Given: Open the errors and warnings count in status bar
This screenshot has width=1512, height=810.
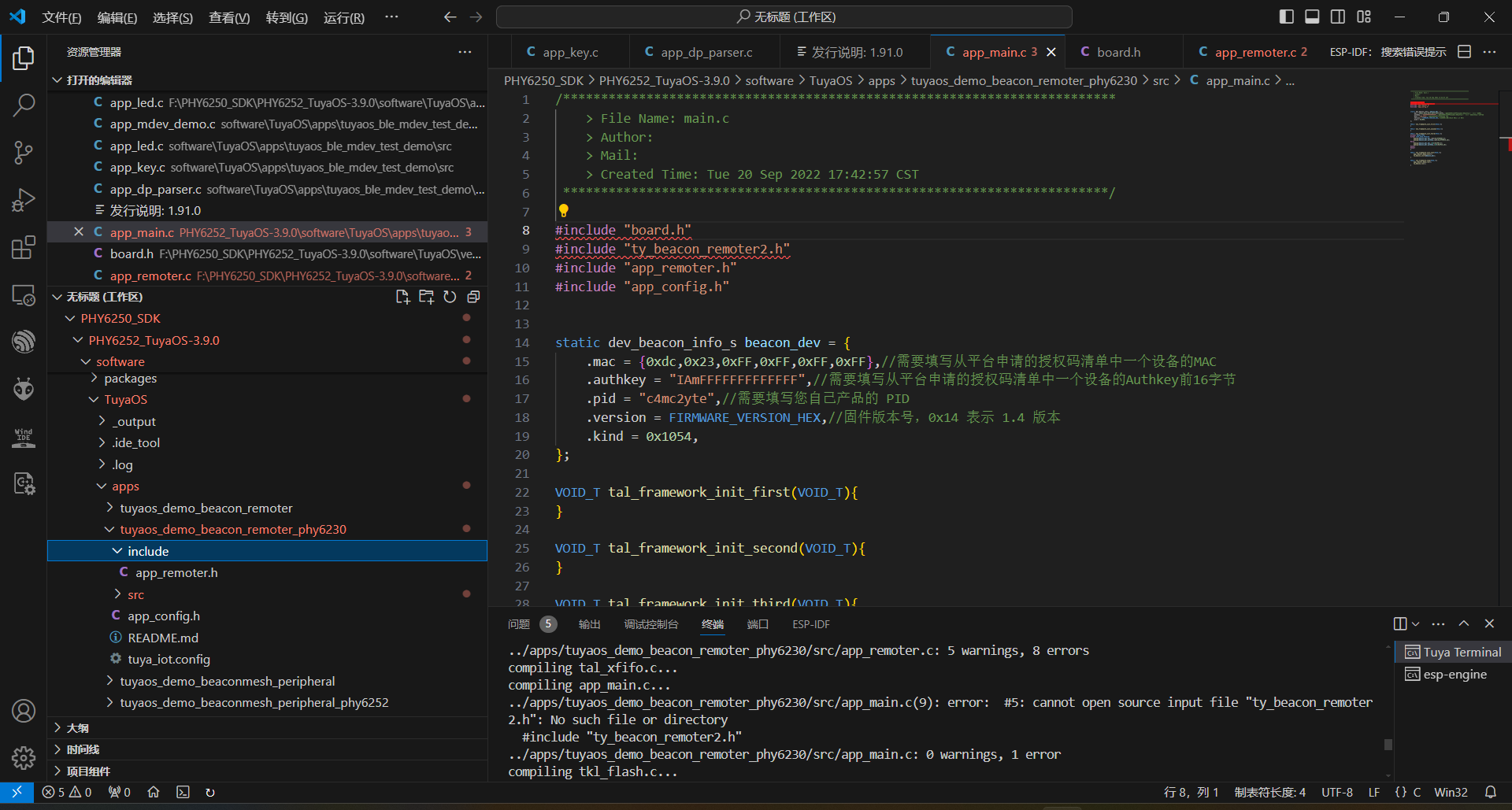Looking at the screenshot, I should click(67, 792).
